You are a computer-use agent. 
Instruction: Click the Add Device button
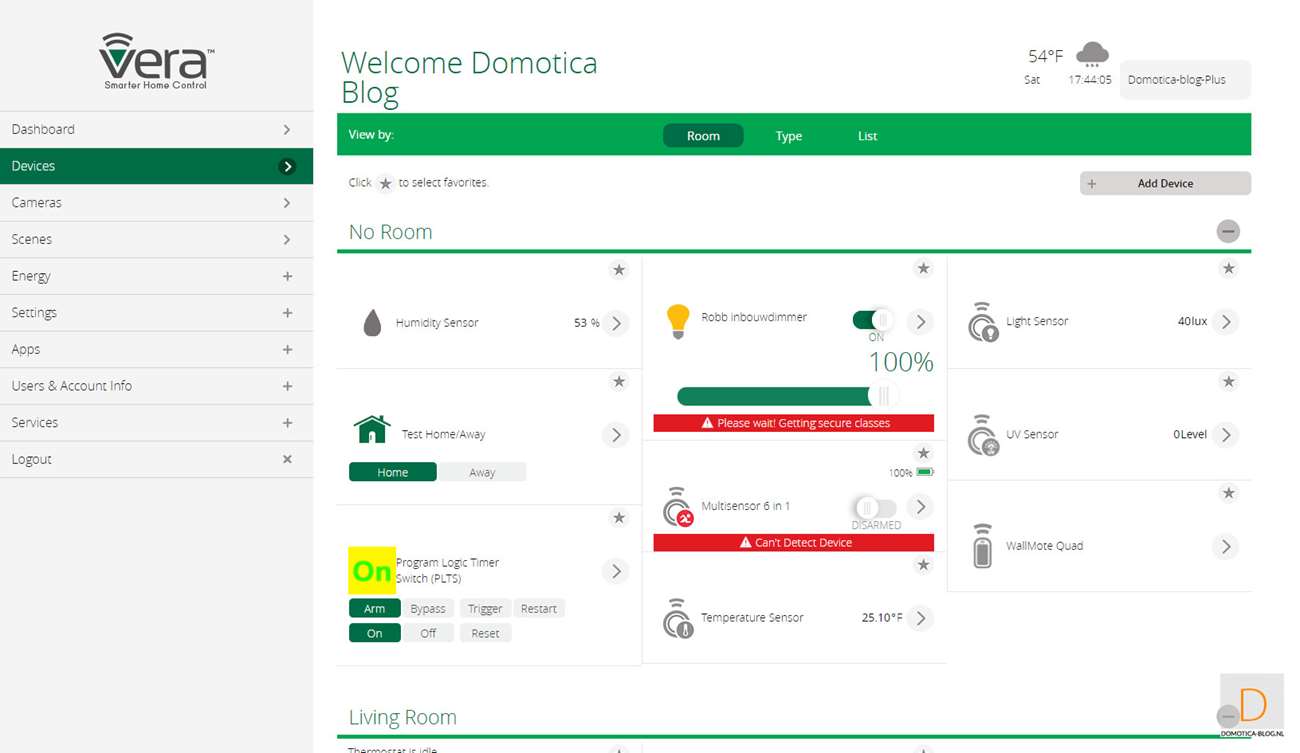point(1164,184)
